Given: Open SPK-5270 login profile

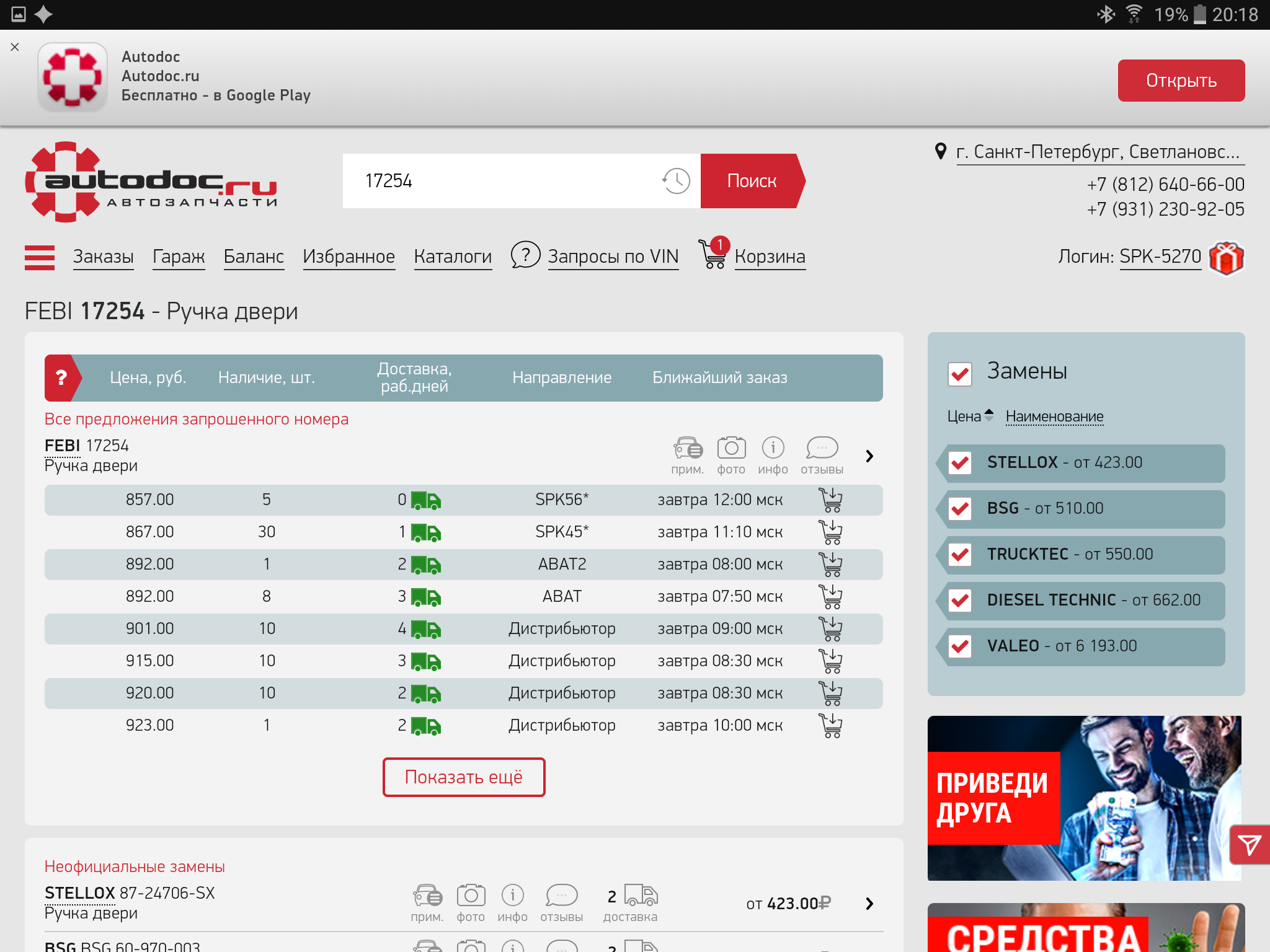Looking at the screenshot, I should [1160, 257].
